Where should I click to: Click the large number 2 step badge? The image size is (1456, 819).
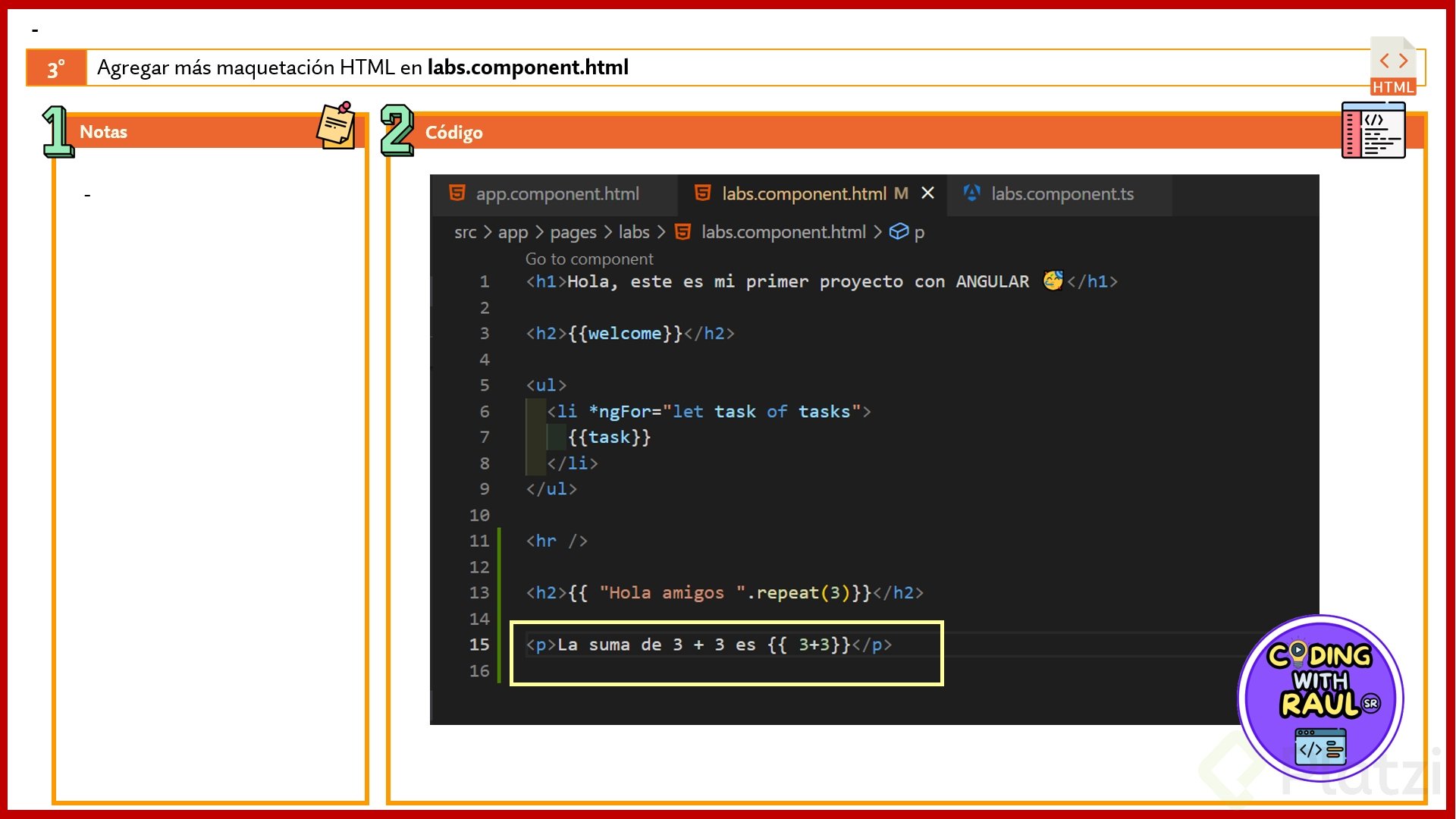(397, 130)
